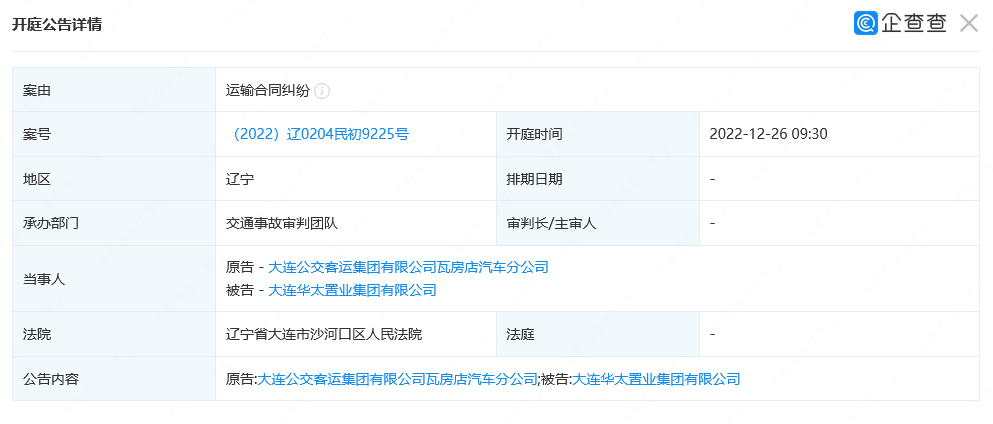993x424 pixels.
Task: Select the 运输合同纠纷 case cause text
Action: coord(268,91)
